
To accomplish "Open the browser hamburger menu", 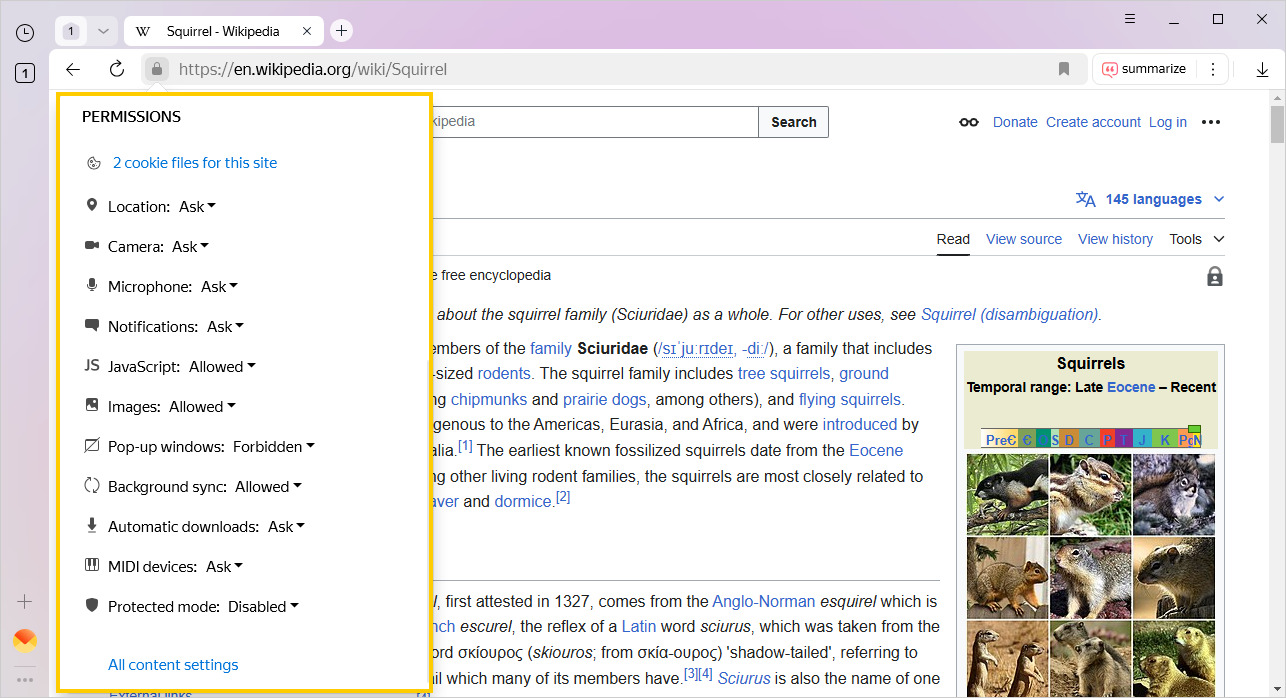I will (1130, 19).
